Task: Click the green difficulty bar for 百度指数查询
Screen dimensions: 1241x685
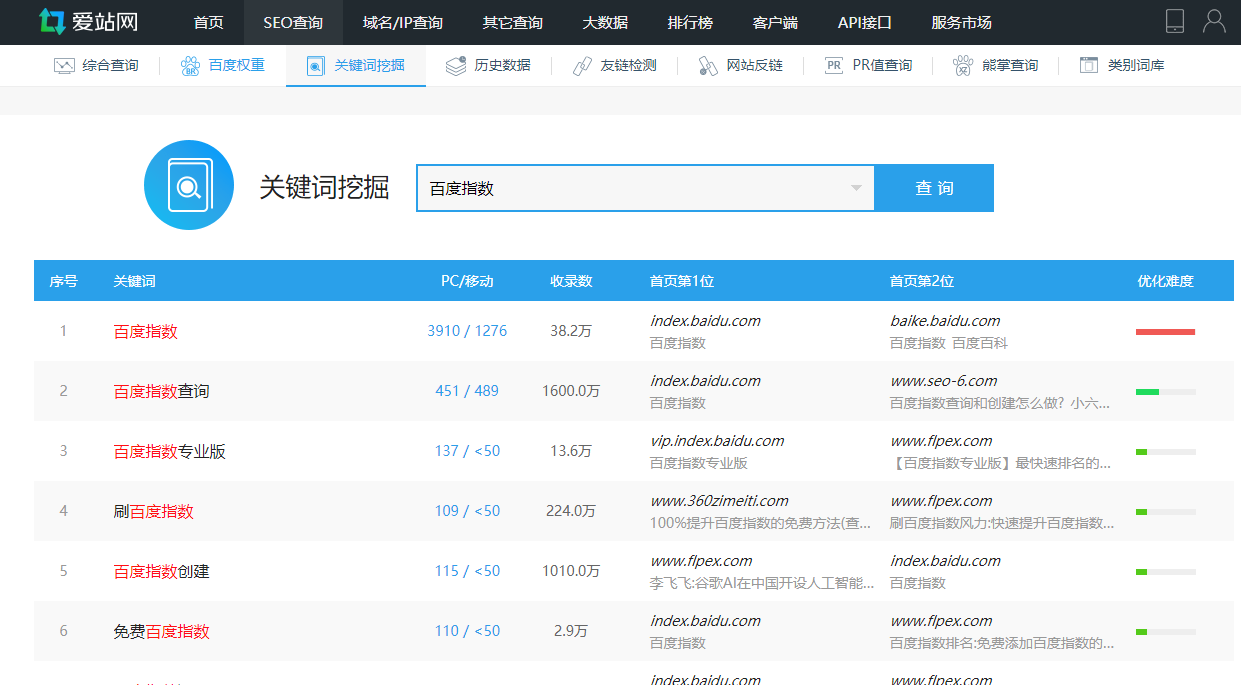Action: (x=1166, y=392)
